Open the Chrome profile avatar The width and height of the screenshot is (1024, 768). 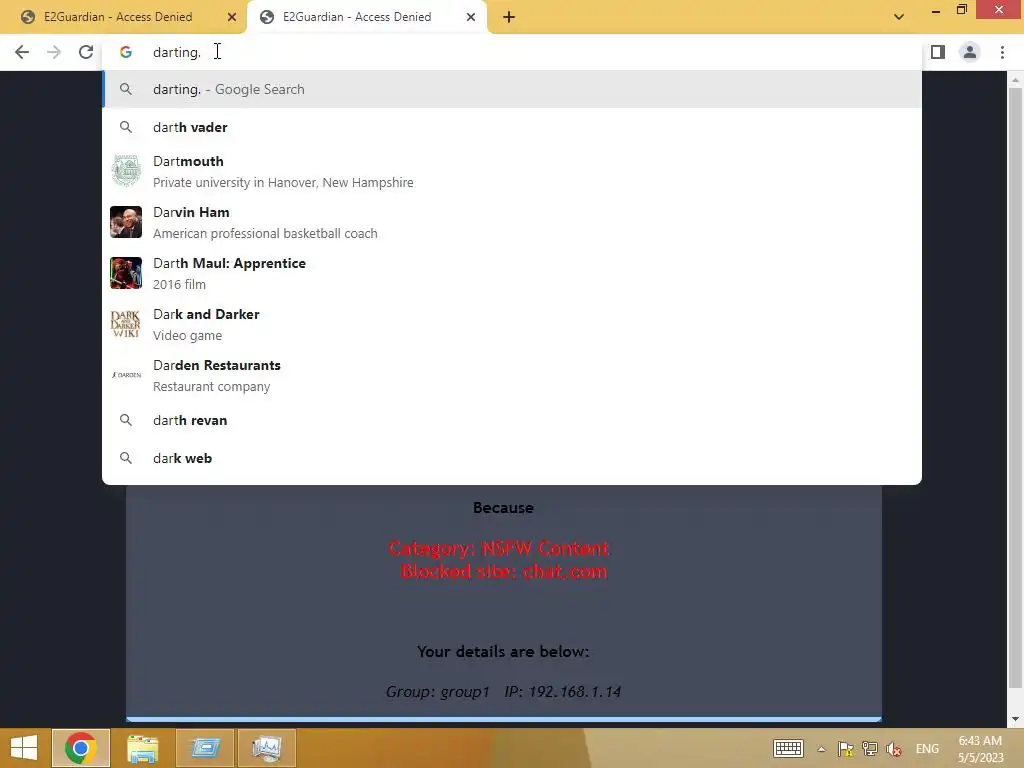tap(970, 52)
